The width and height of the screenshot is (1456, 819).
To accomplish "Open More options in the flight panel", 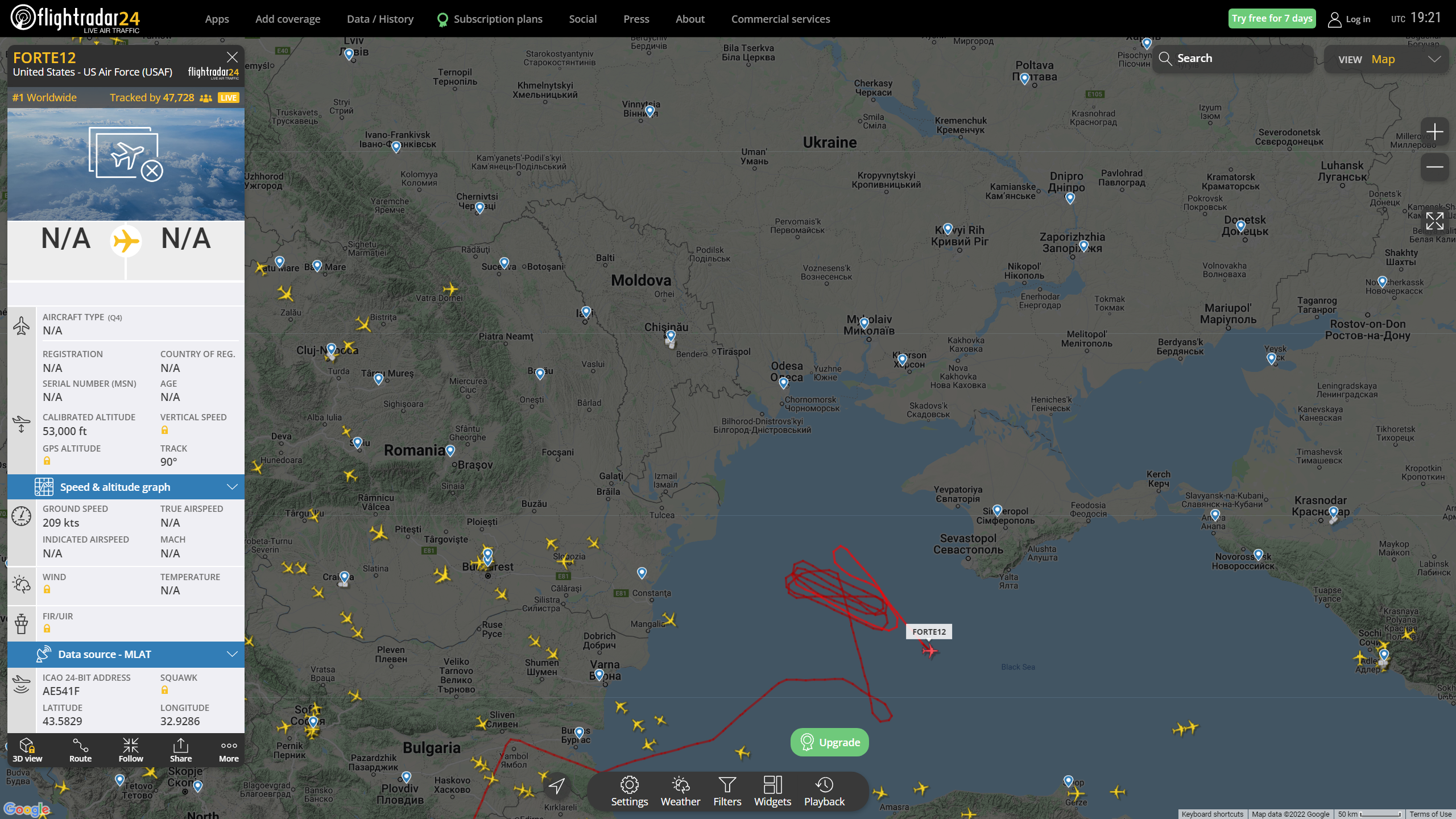I will point(229,750).
